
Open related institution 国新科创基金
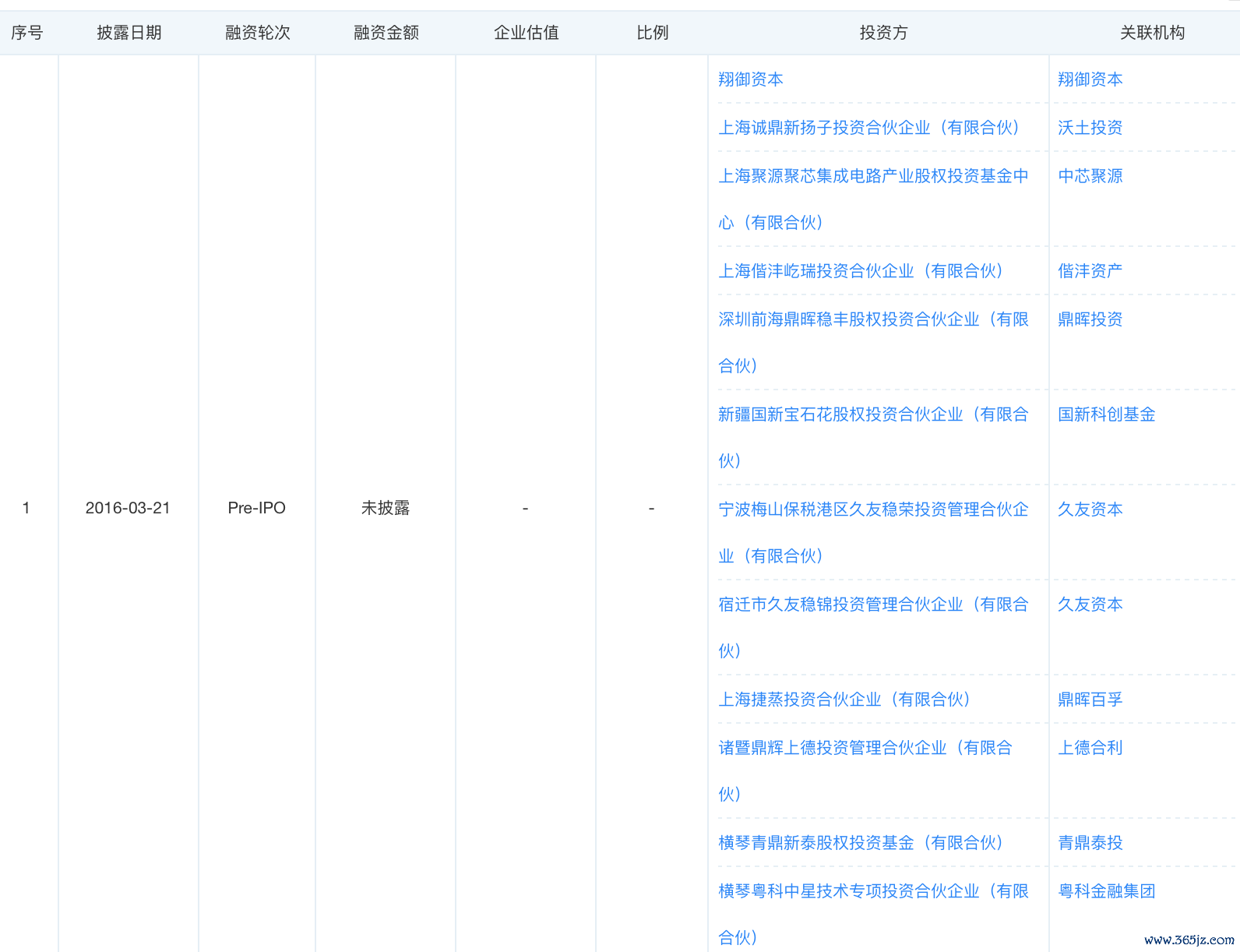point(1106,414)
